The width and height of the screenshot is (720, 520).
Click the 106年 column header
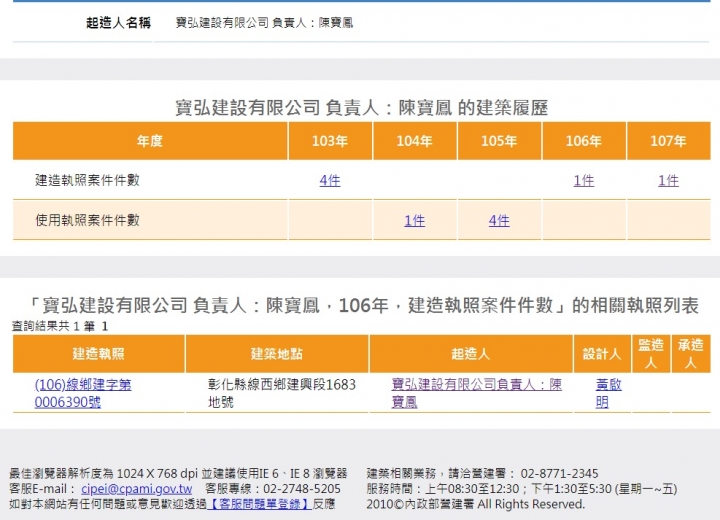click(584, 141)
